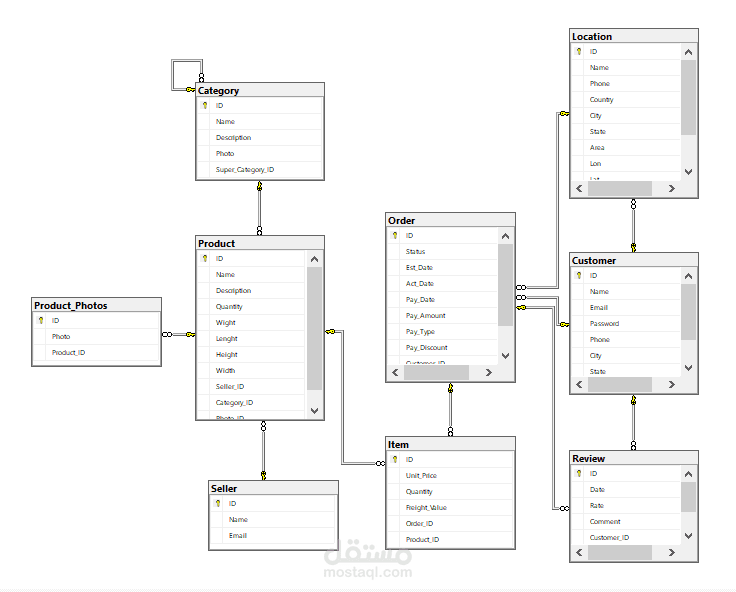Click the key icon beside Seller ID
The height and width of the screenshot is (592, 736).
click(218, 503)
